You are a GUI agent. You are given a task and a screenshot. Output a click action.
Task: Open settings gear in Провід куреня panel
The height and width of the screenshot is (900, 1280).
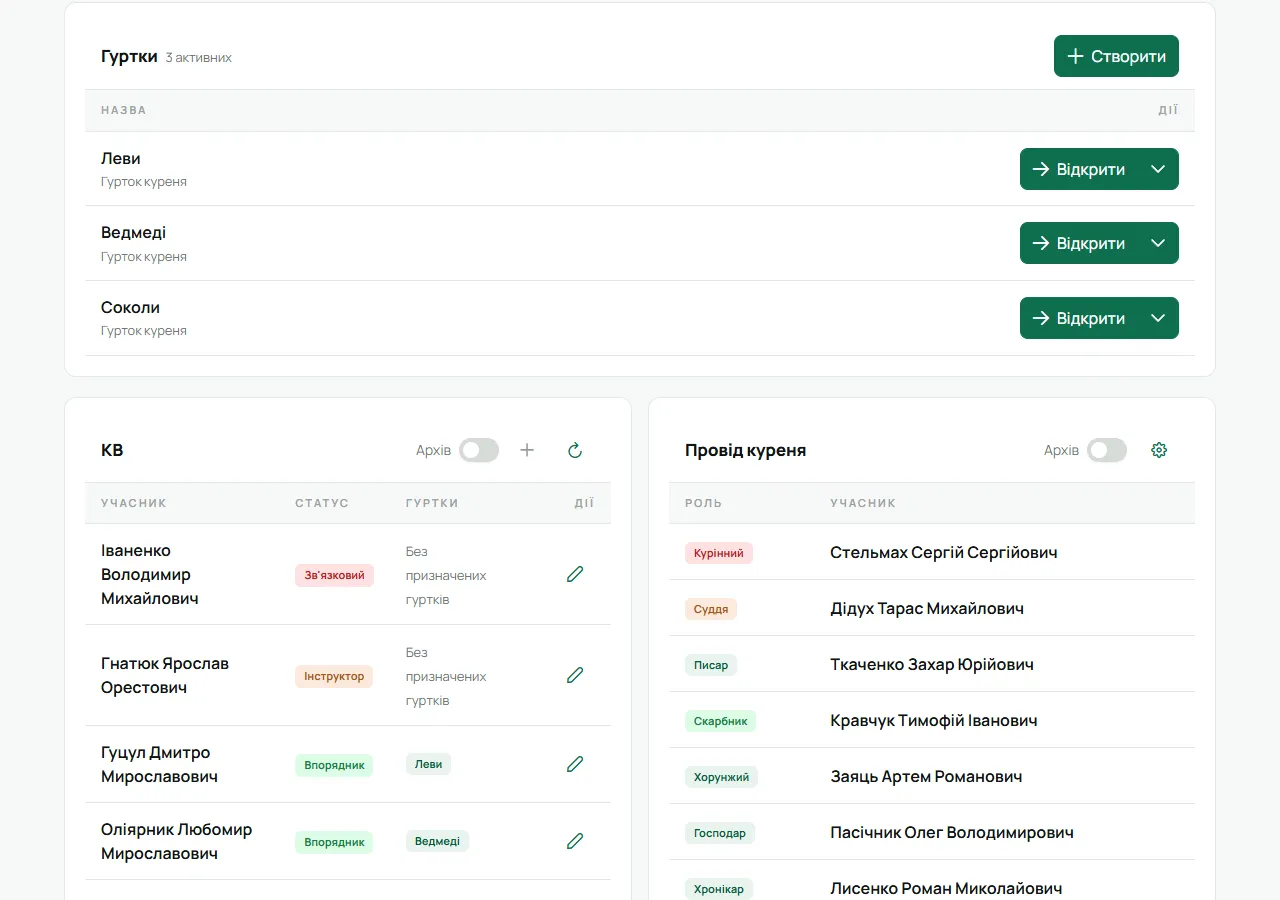click(x=1159, y=450)
